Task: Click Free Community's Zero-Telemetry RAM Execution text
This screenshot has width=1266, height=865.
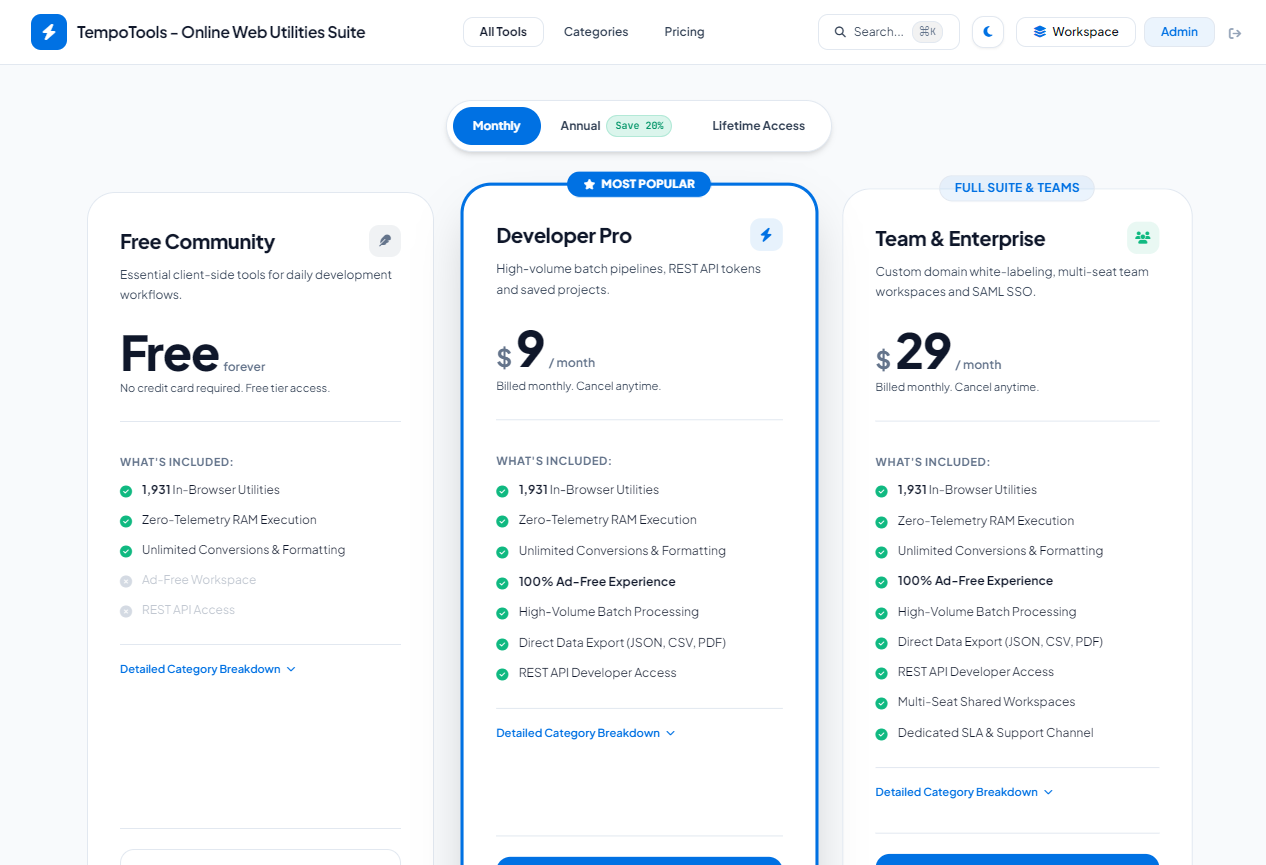Action: pyautogui.click(x=229, y=520)
